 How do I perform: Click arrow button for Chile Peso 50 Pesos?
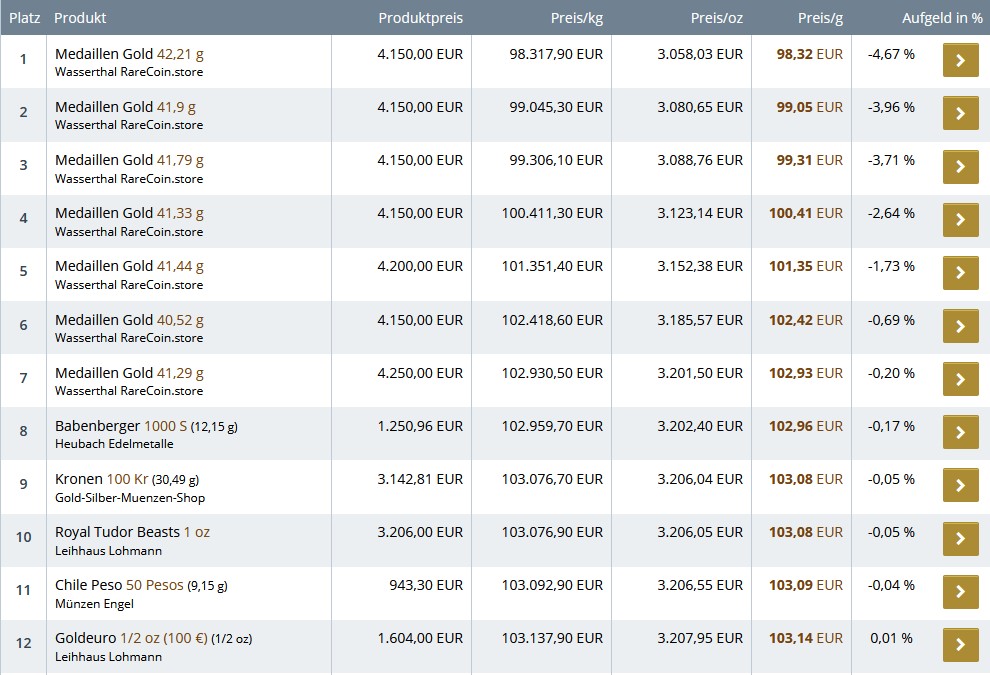pyautogui.click(x=960, y=591)
